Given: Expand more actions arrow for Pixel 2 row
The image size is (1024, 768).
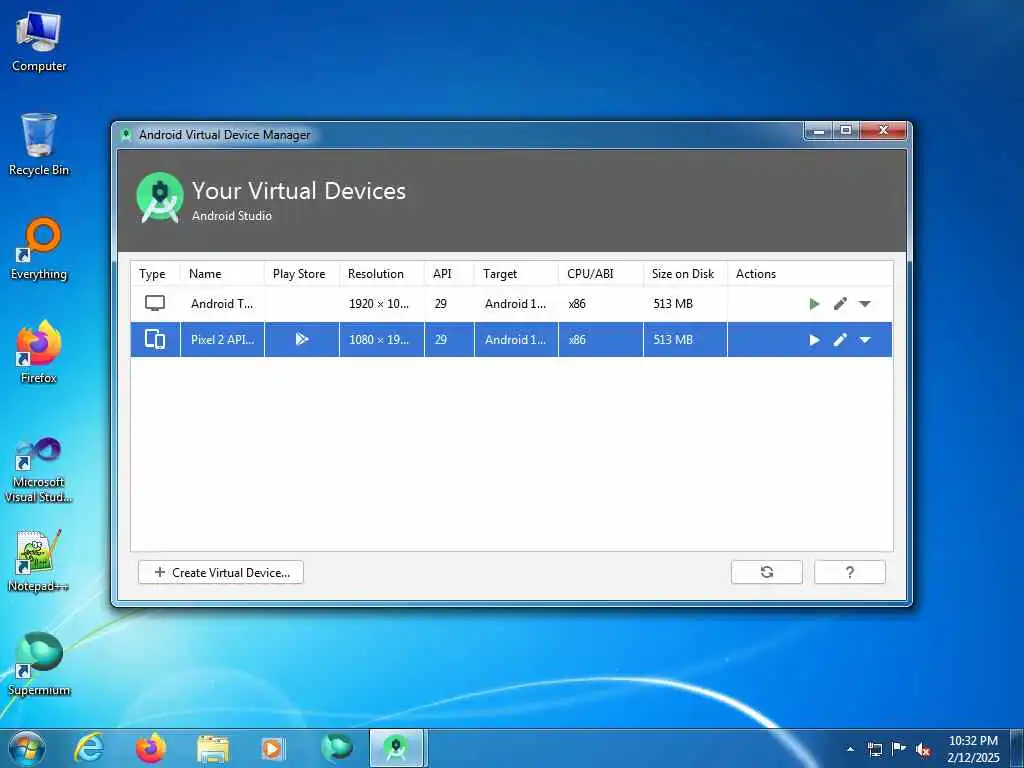Looking at the screenshot, I should point(865,340).
